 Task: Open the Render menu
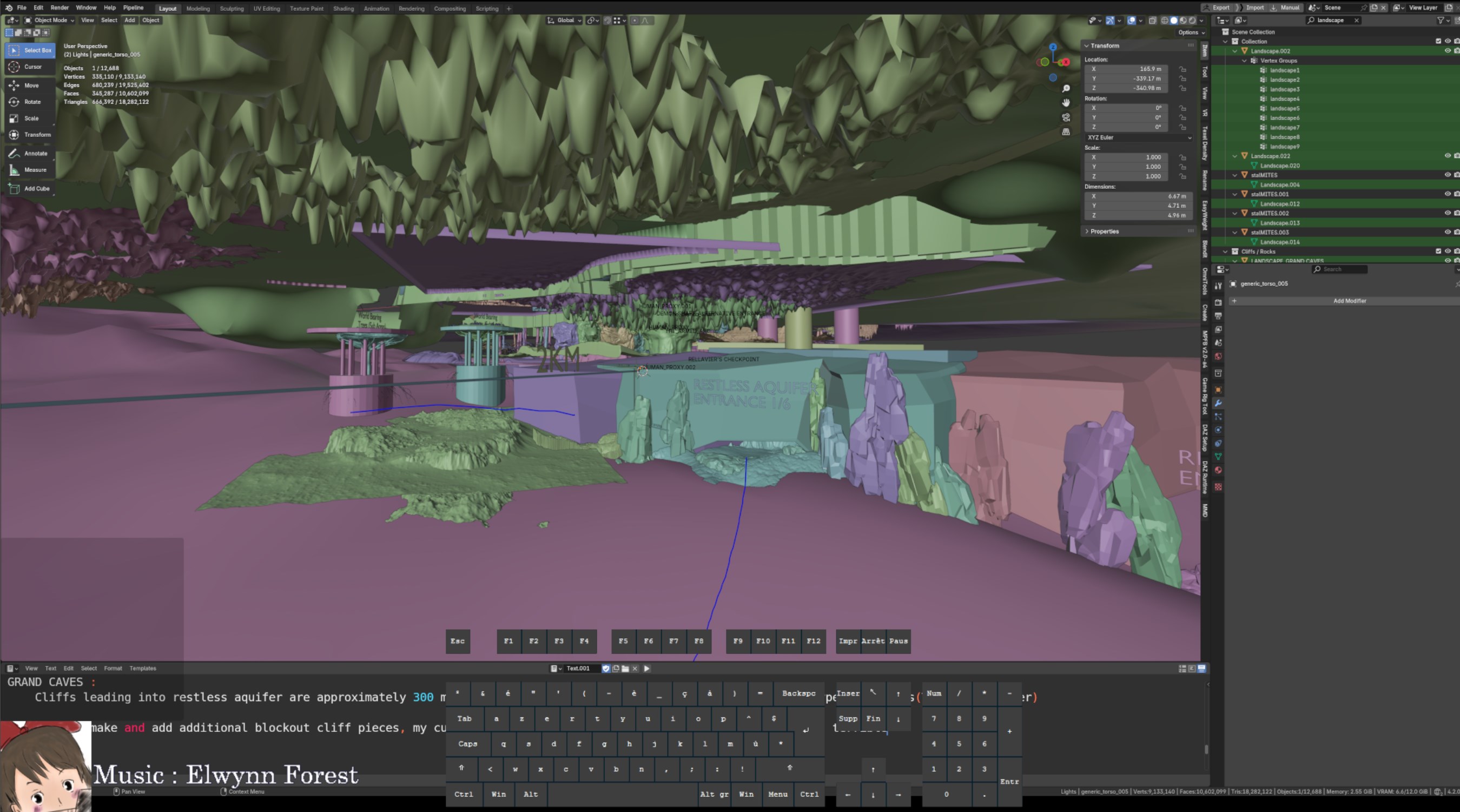pos(60,8)
